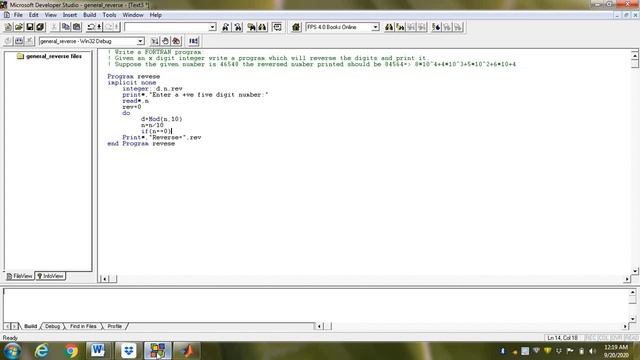The image size is (640, 360).
Task: Select the general_reverse files tree item
Action: click(x=53, y=56)
